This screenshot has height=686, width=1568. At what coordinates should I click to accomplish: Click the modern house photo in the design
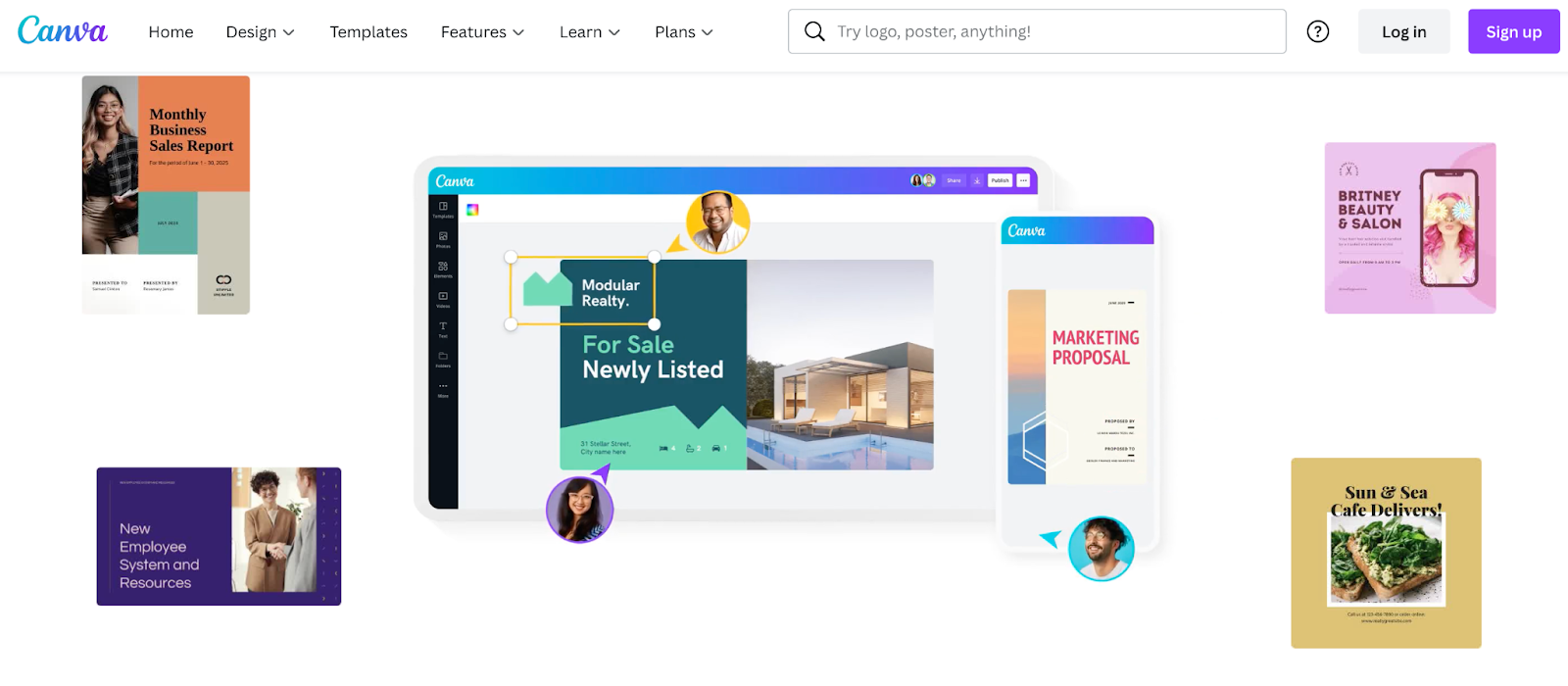840,365
